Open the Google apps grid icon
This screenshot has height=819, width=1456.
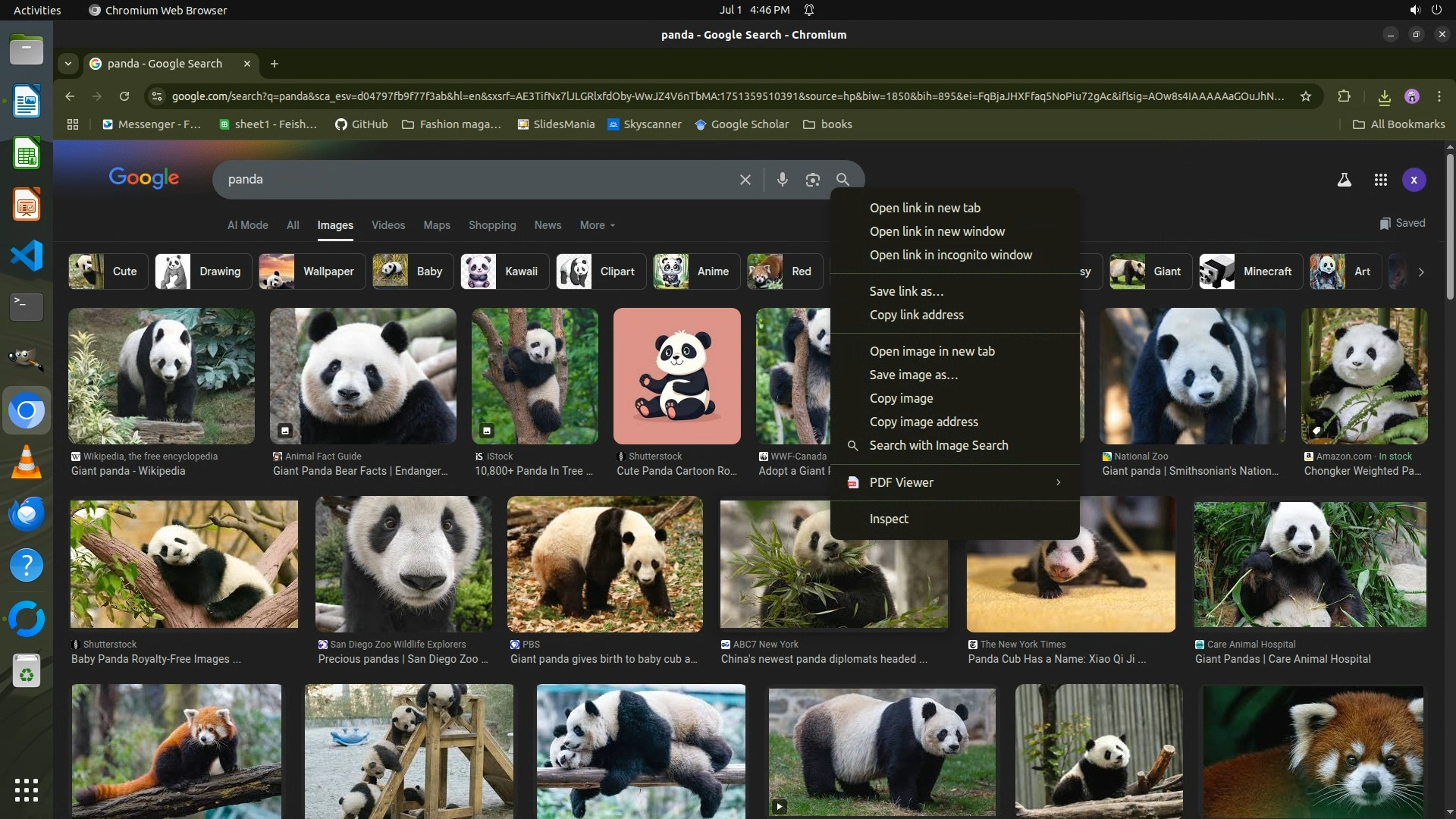tap(1380, 180)
